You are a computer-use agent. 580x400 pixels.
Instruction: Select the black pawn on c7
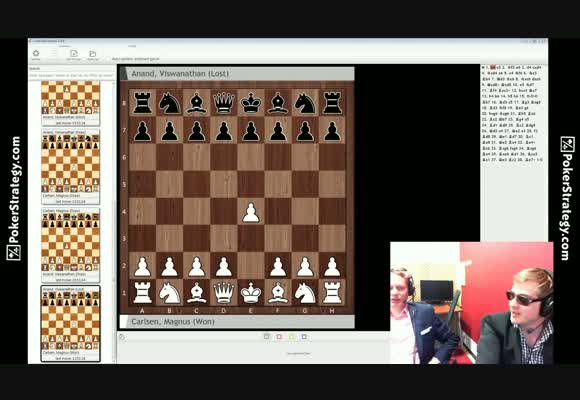click(x=197, y=130)
